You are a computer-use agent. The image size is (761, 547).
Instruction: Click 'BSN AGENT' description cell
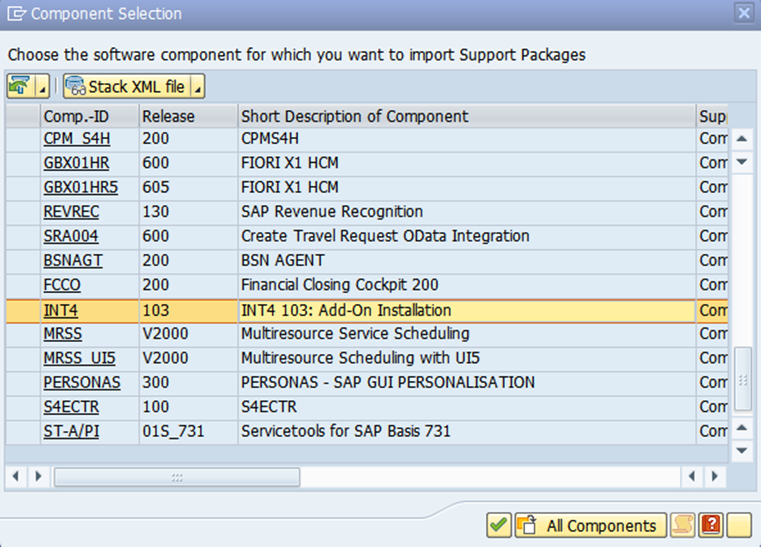pos(467,260)
